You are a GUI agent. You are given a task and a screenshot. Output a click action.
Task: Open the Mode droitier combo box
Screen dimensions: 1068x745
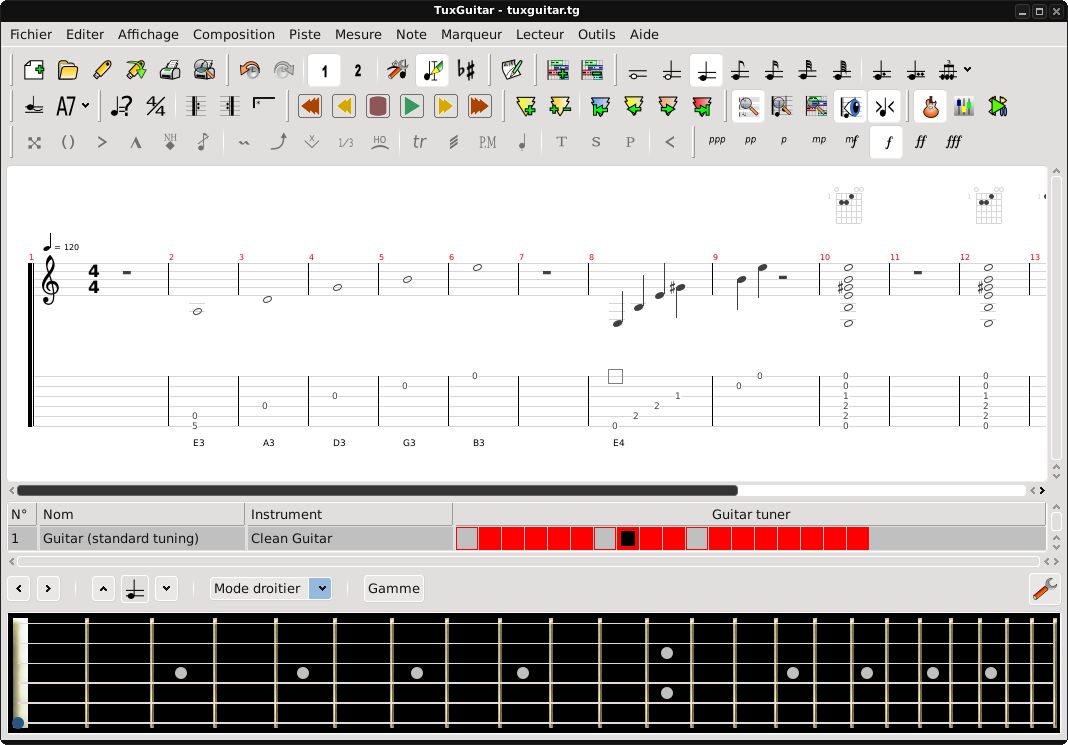click(270, 588)
